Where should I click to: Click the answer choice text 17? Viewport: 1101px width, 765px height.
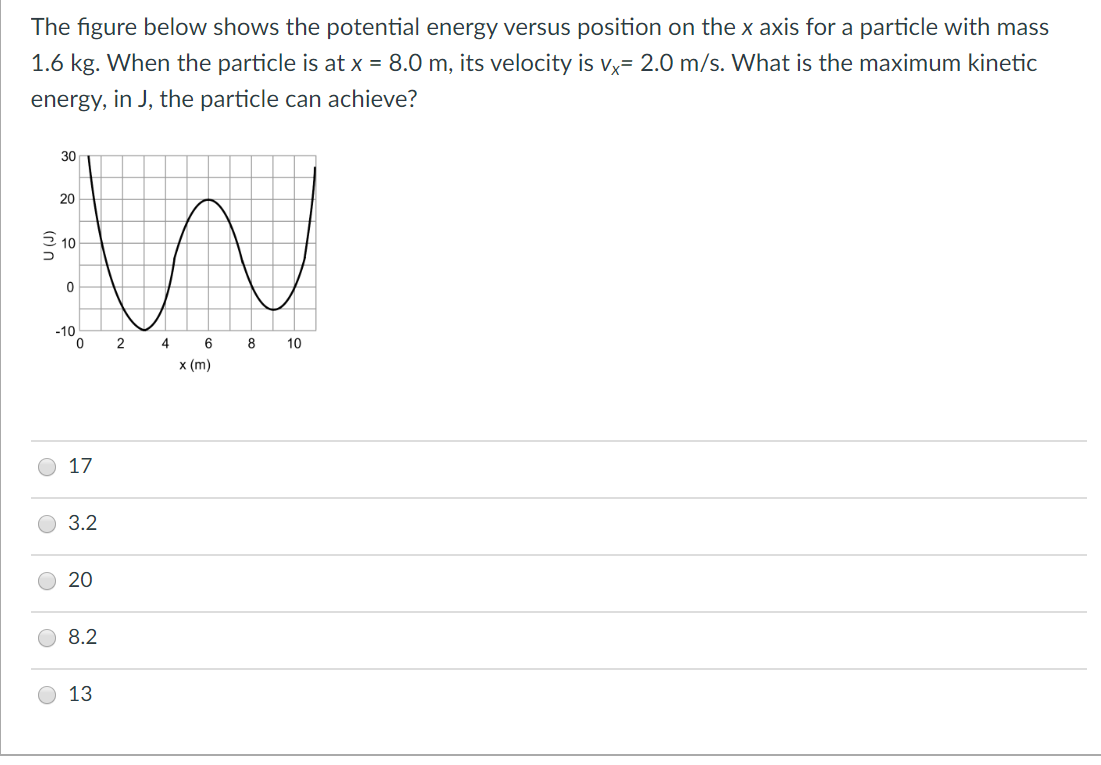82,466
